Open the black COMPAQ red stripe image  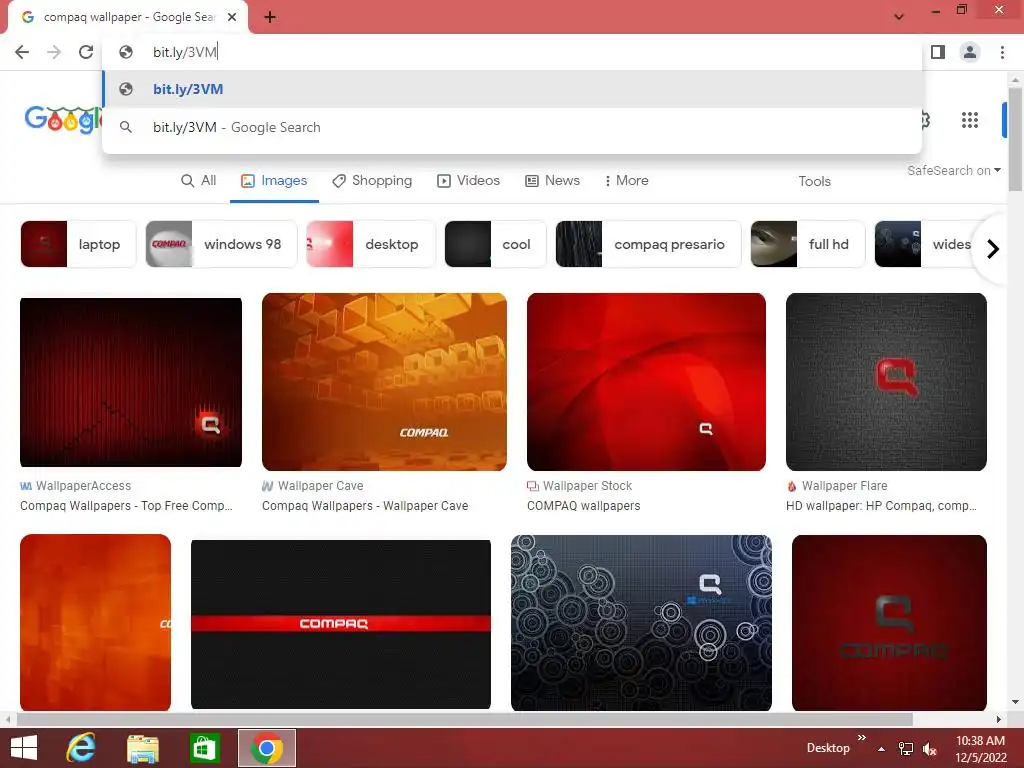click(x=341, y=624)
